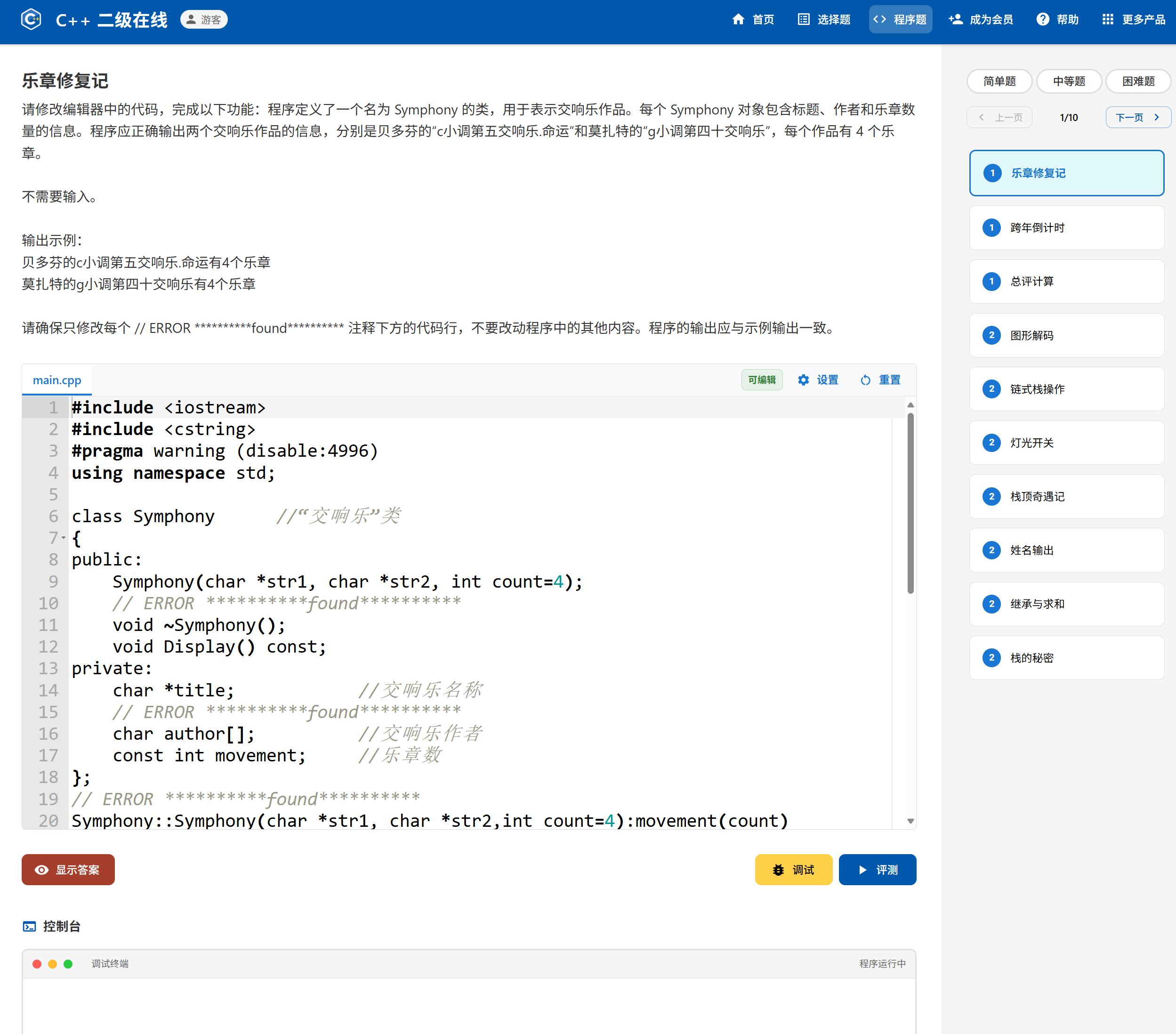The image size is (1176, 1034).
Task: Select problem 姓名输出
Action: (1067, 550)
